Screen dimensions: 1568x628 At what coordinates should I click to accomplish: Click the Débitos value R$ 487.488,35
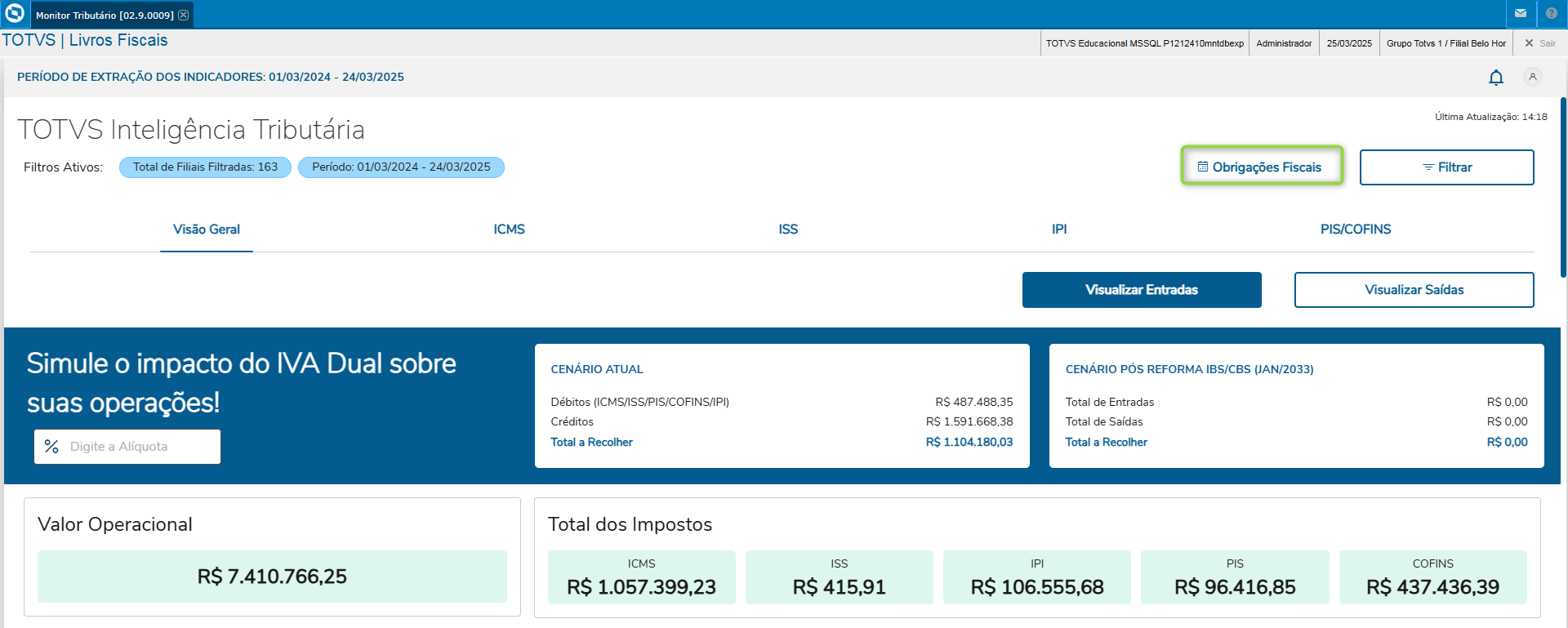point(974,402)
